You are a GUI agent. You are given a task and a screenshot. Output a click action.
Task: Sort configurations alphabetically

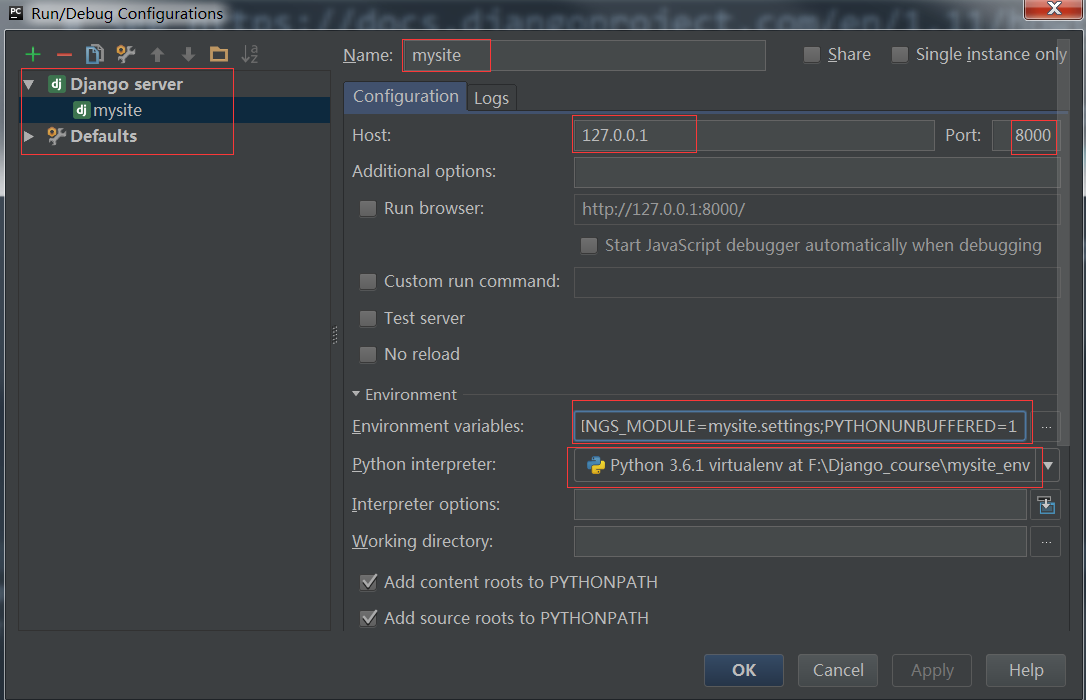click(250, 54)
